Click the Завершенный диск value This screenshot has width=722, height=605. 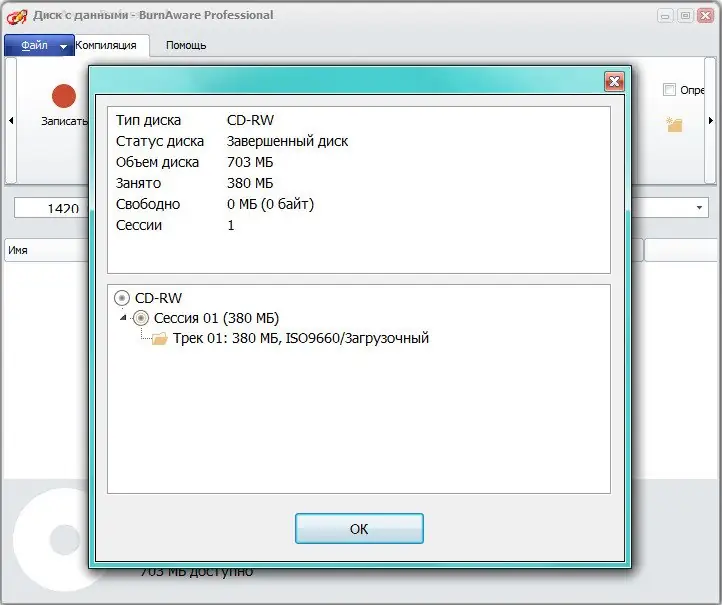coord(287,141)
